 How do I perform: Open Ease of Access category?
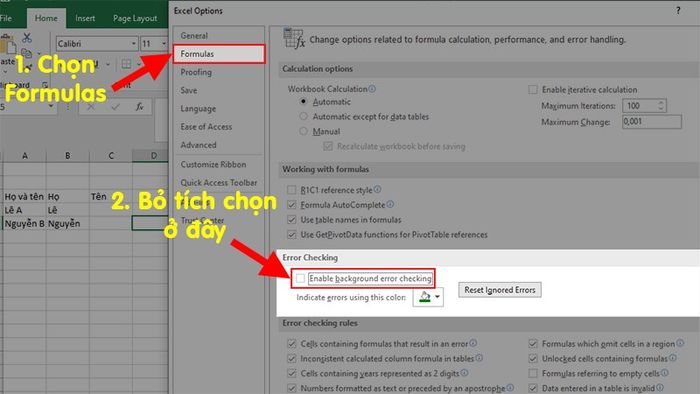click(x=219, y=127)
